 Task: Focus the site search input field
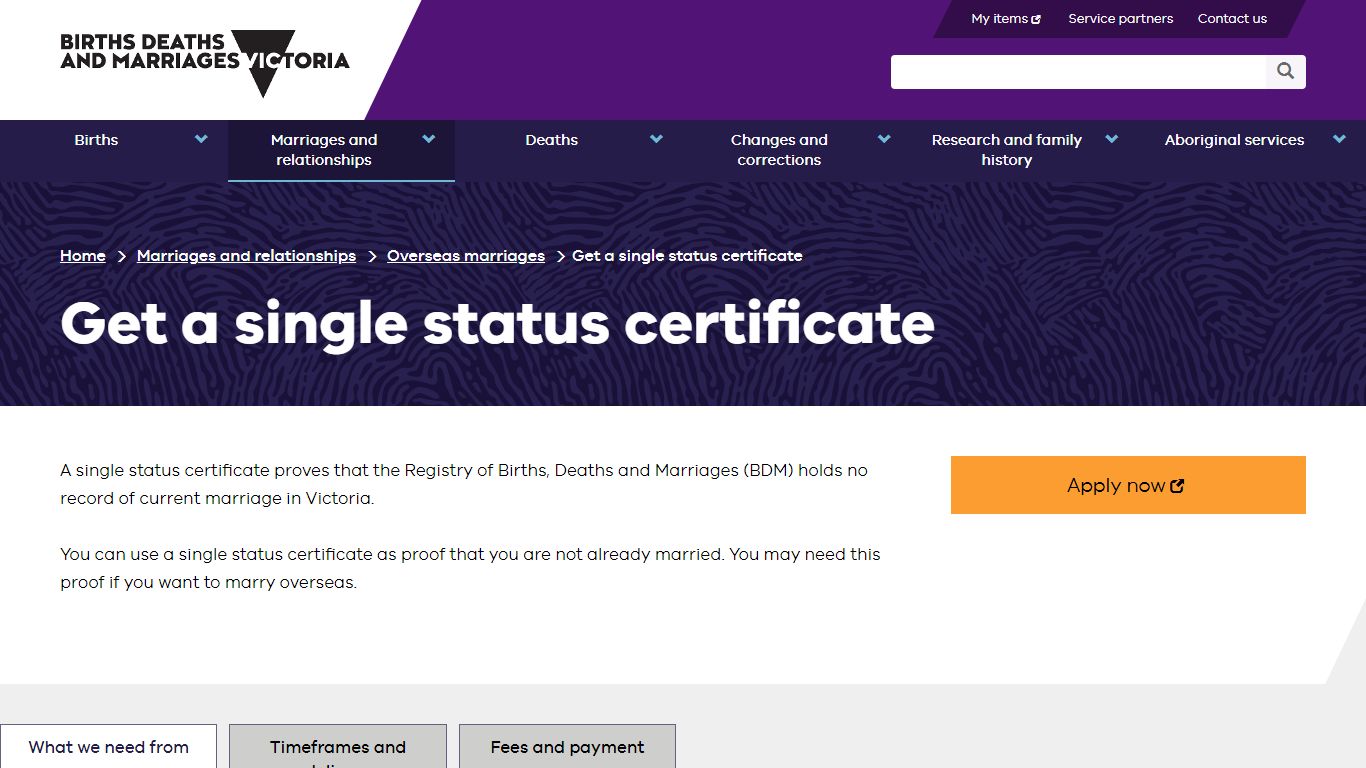1078,72
